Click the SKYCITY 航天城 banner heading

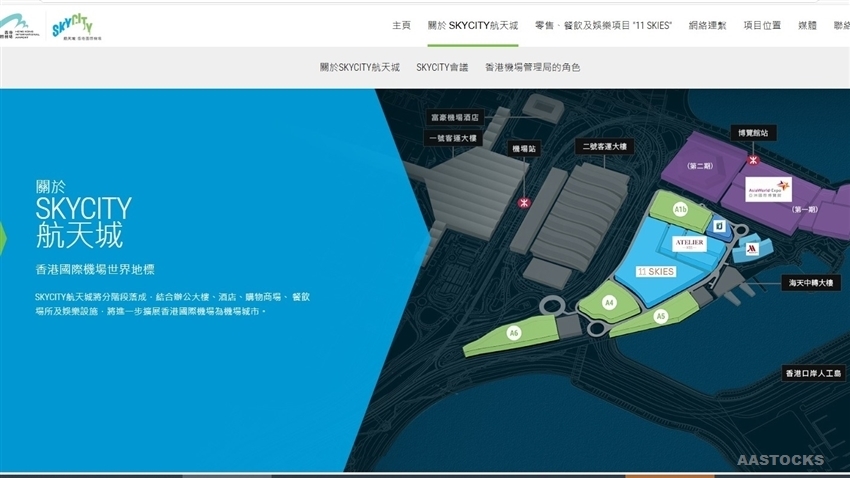tap(83, 215)
